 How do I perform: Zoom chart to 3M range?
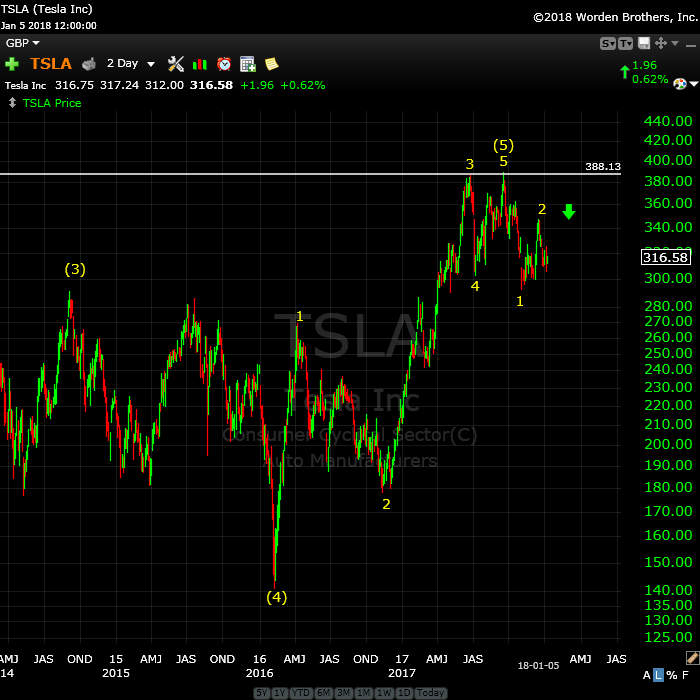(343, 692)
